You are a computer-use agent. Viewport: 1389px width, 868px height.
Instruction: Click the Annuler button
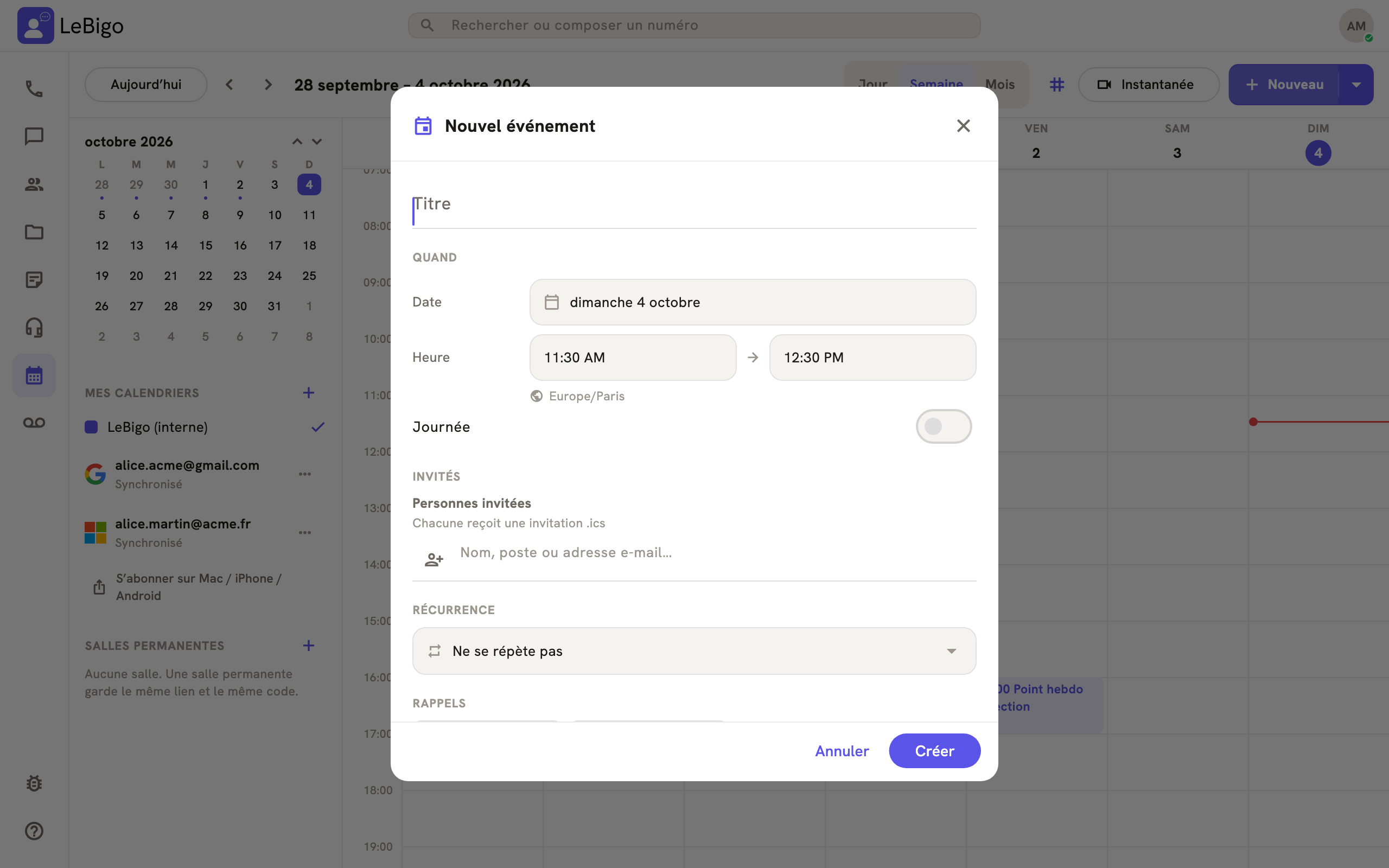tap(842, 751)
